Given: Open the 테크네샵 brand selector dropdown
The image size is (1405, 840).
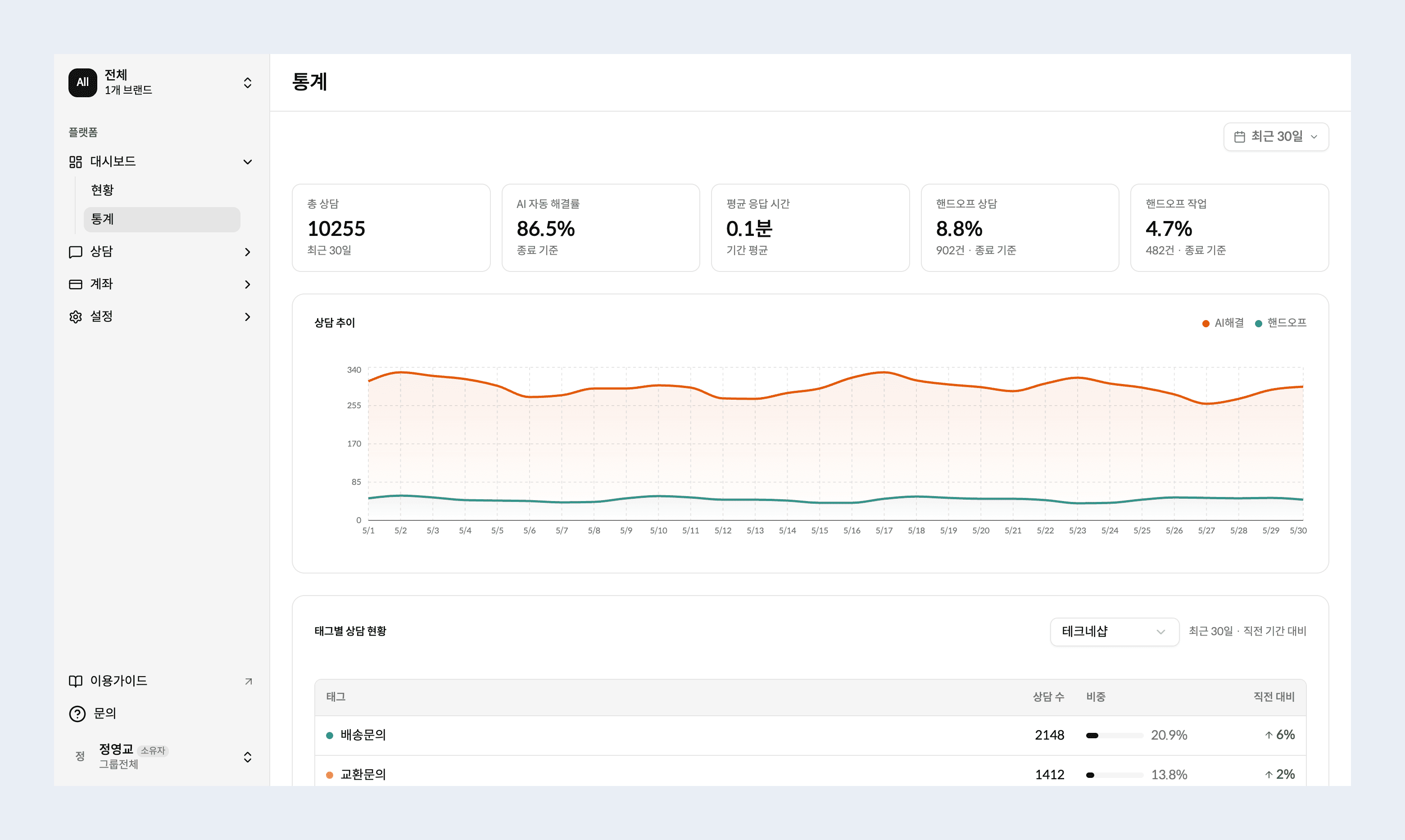Looking at the screenshot, I should (1115, 631).
